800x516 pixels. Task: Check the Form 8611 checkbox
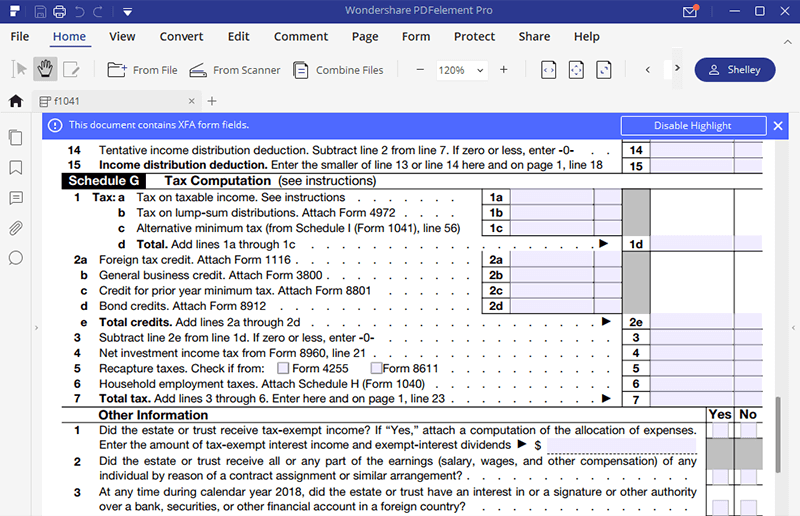[377, 368]
